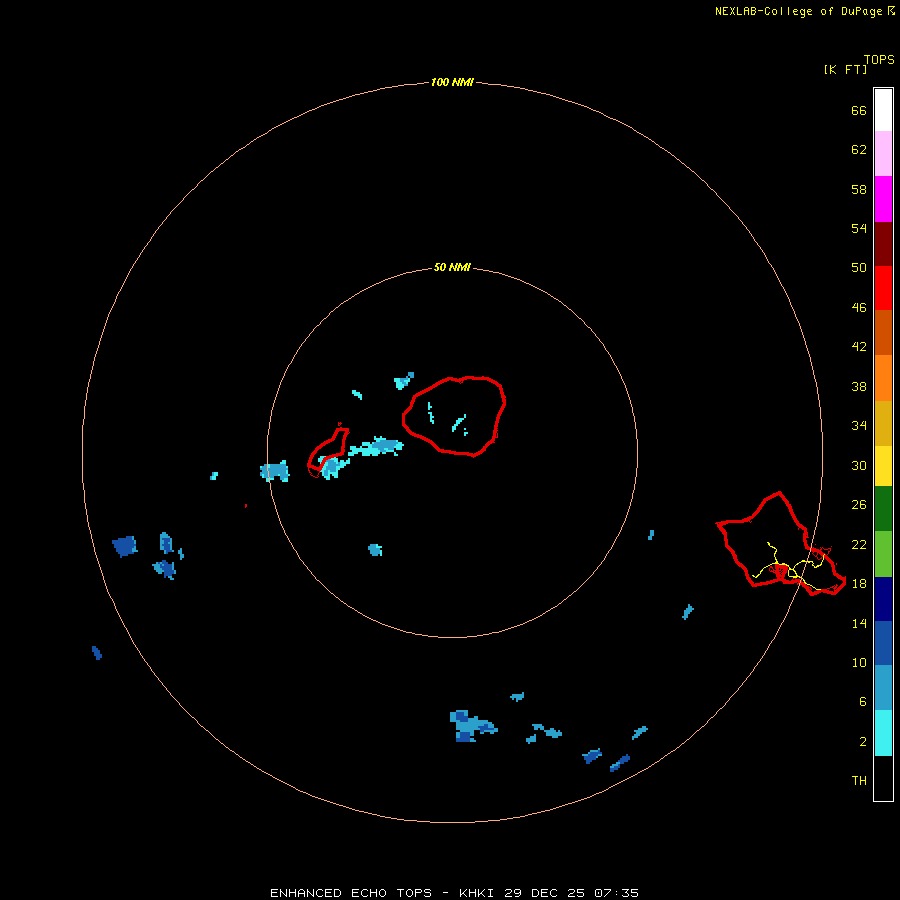Image resolution: width=900 pixels, height=900 pixels.
Task: Click the light green legend swatch
Action: click(883, 554)
